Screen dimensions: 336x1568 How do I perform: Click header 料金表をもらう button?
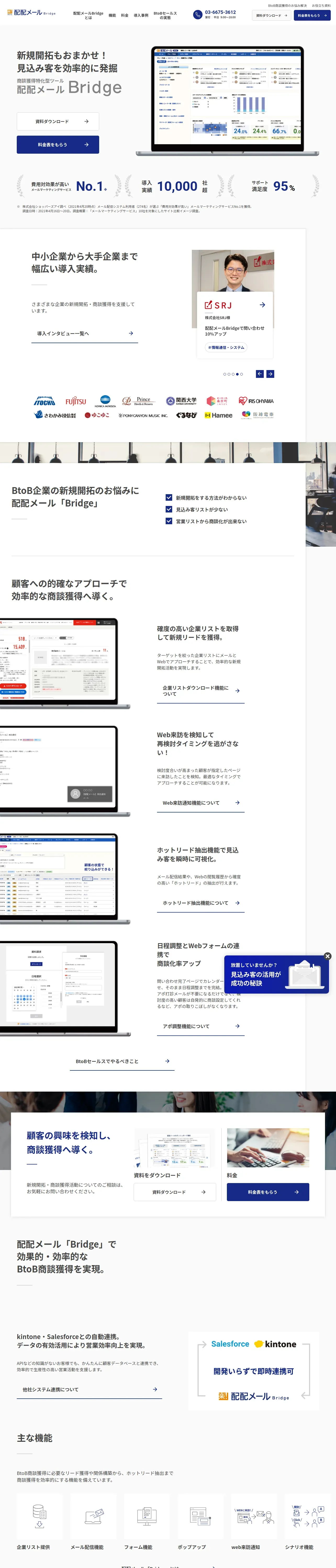point(312,15)
